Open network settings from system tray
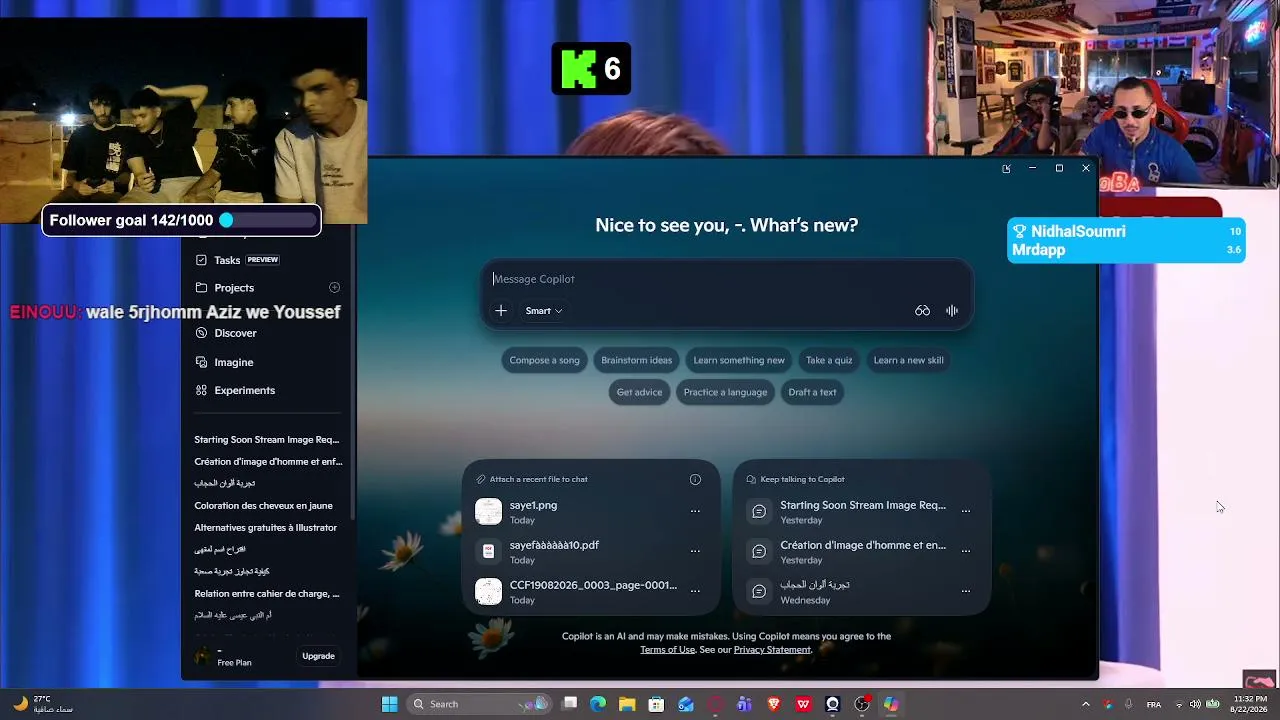Viewport: 1280px width, 720px height. [x=1179, y=704]
